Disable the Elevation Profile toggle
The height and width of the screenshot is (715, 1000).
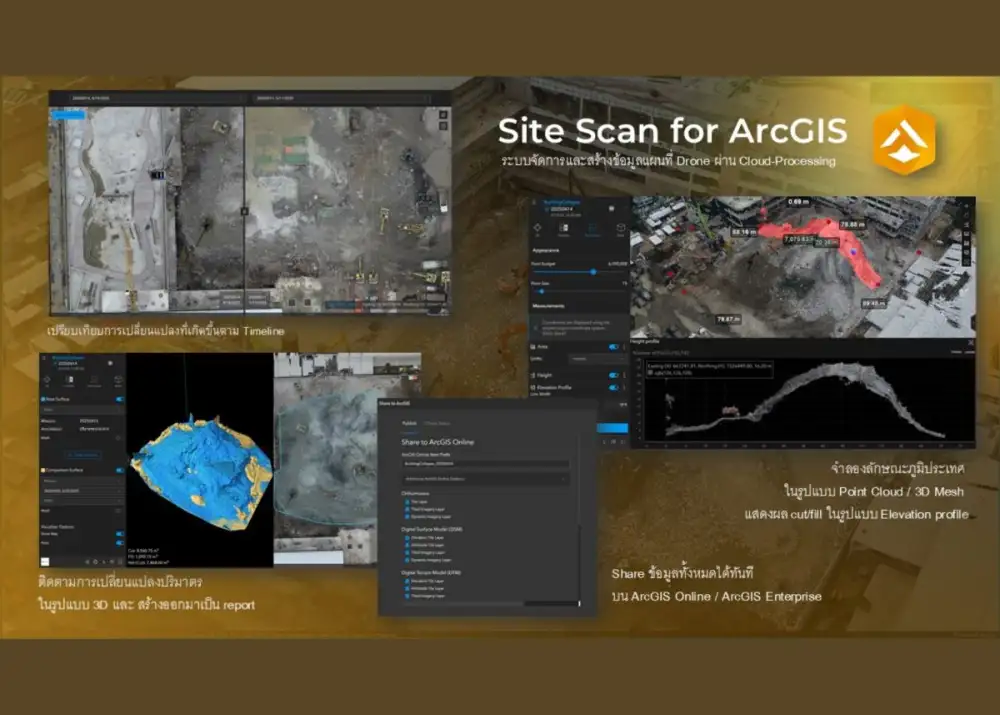coord(614,388)
